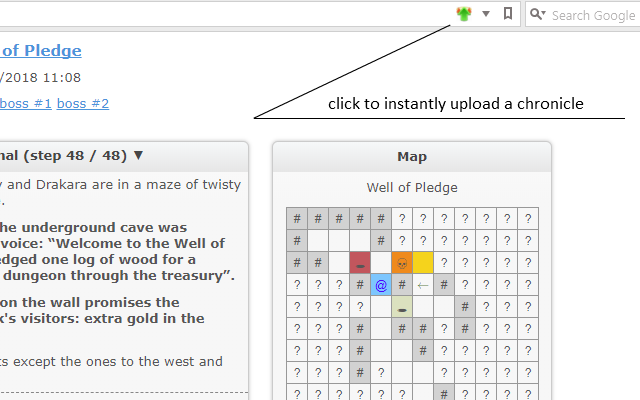Open the boss #1 link
Screen dimensions: 640x400
click(x=27, y=103)
